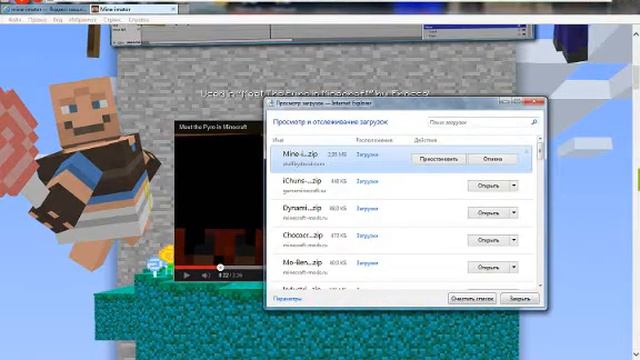Play the Meet the Pyro video
The image size is (640, 360).
pyautogui.click(x=187, y=276)
